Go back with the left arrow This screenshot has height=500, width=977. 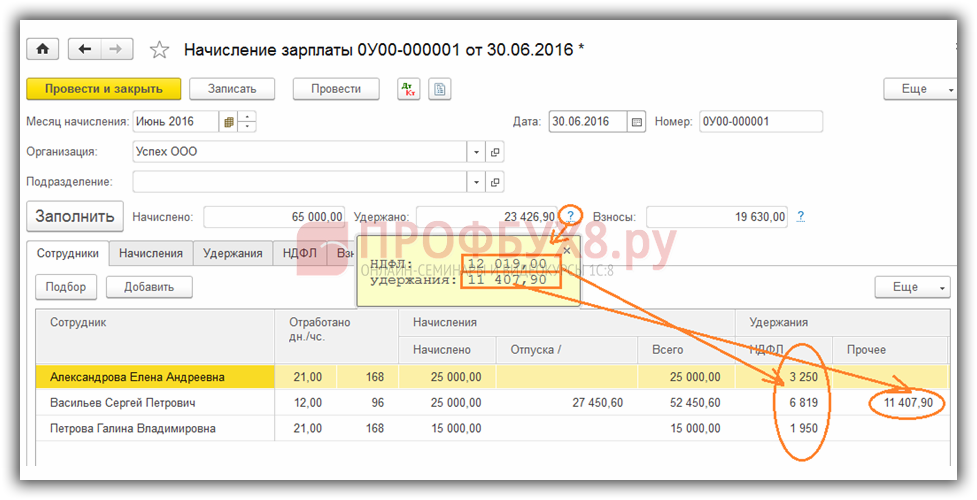(85, 49)
